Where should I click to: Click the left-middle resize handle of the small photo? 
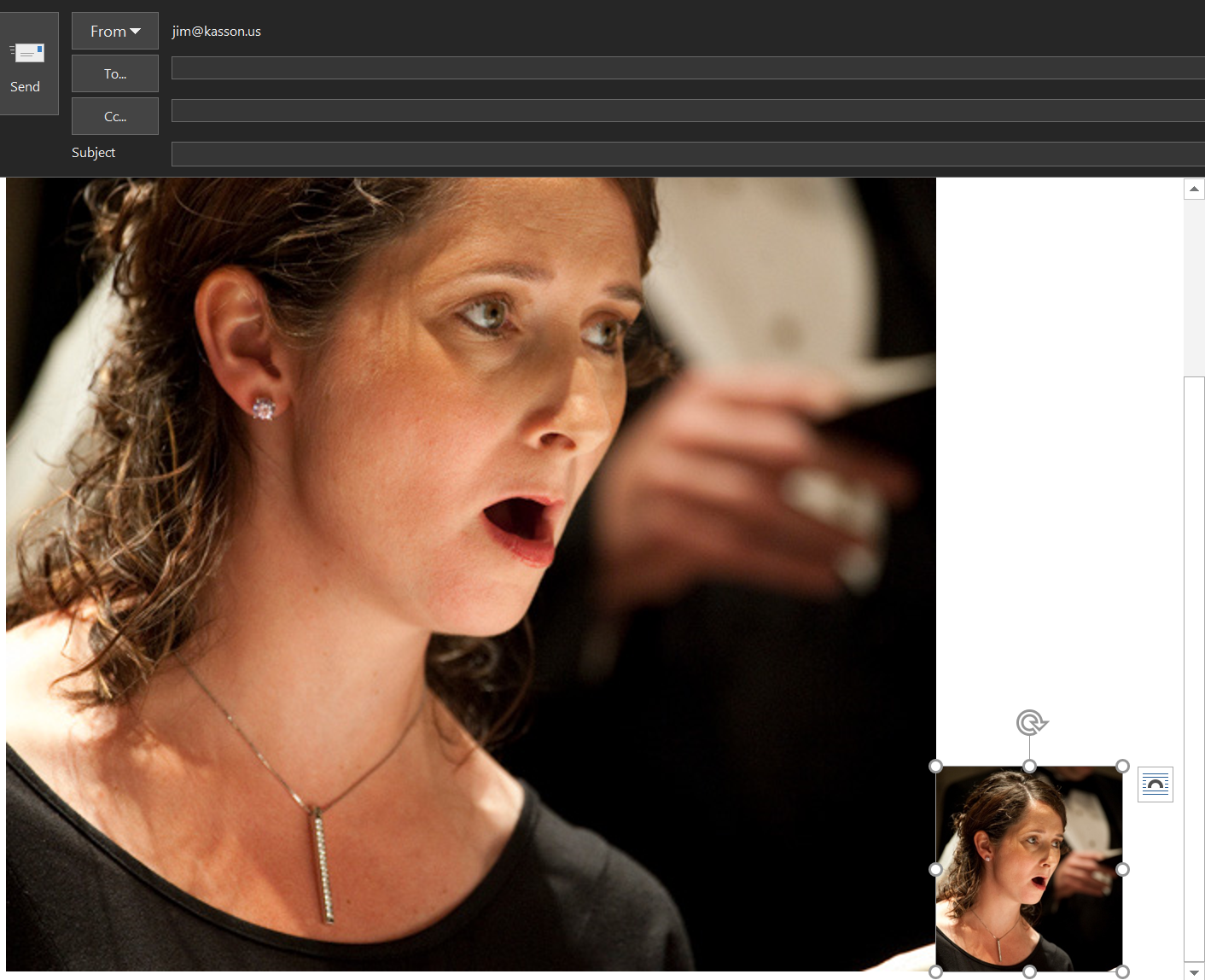click(x=935, y=869)
